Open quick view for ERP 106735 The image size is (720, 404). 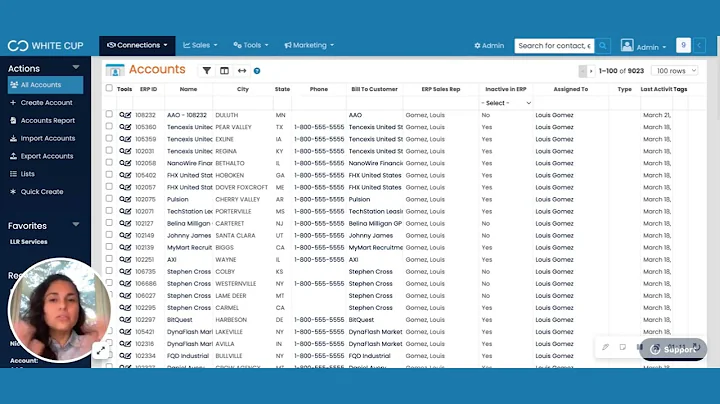pyautogui.click(x=122, y=271)
